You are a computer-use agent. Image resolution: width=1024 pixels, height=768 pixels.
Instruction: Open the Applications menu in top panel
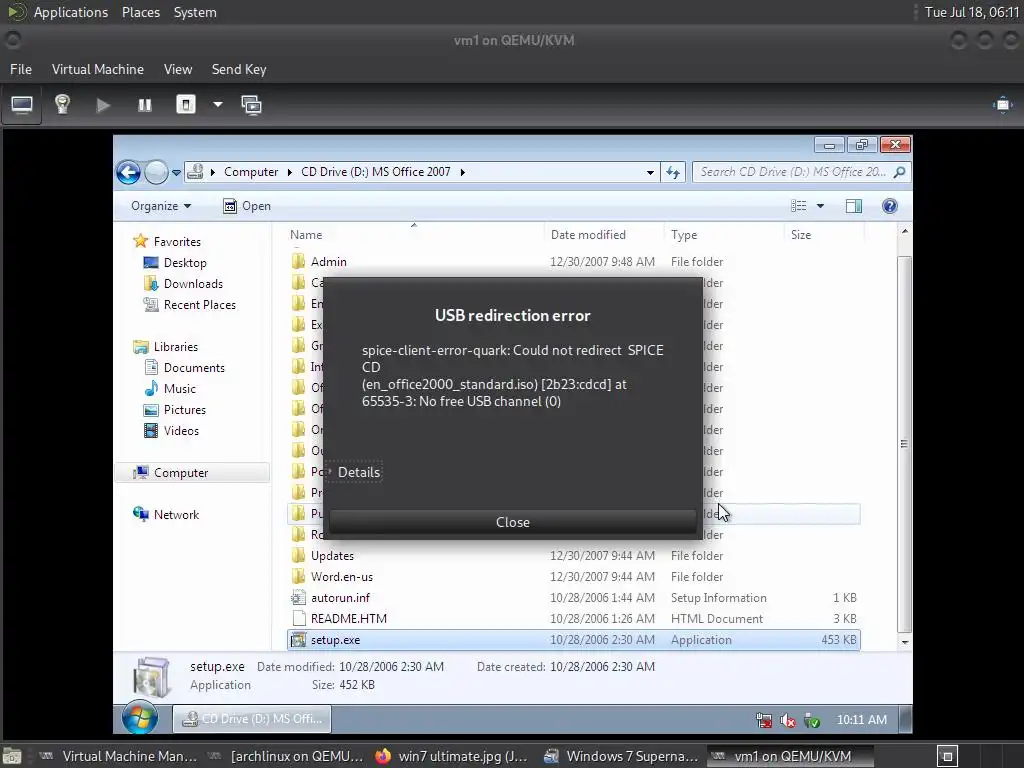pos(71,12)
